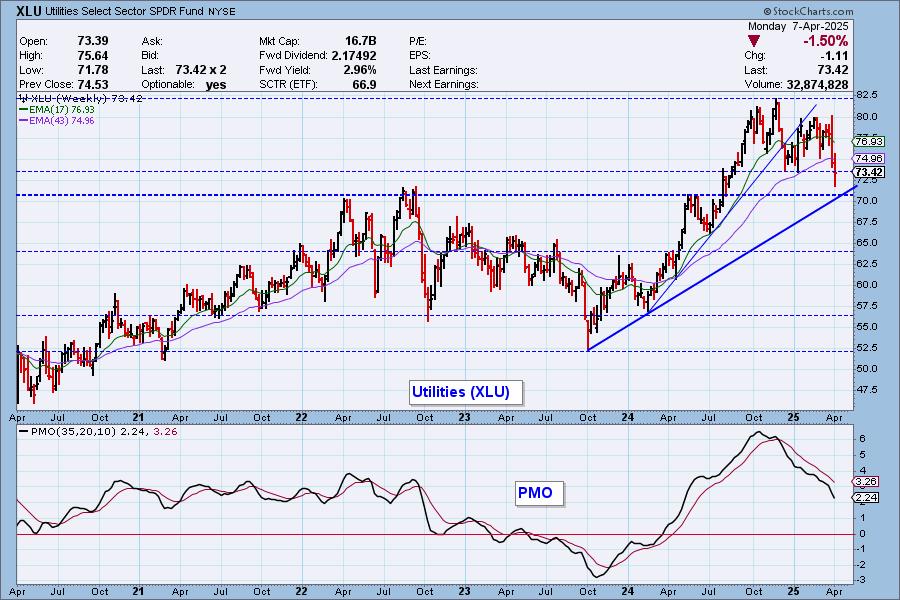Click the 74.96 price tag on right axis
The width and height of the screenshot is (900, 600).
coord(868,158)
